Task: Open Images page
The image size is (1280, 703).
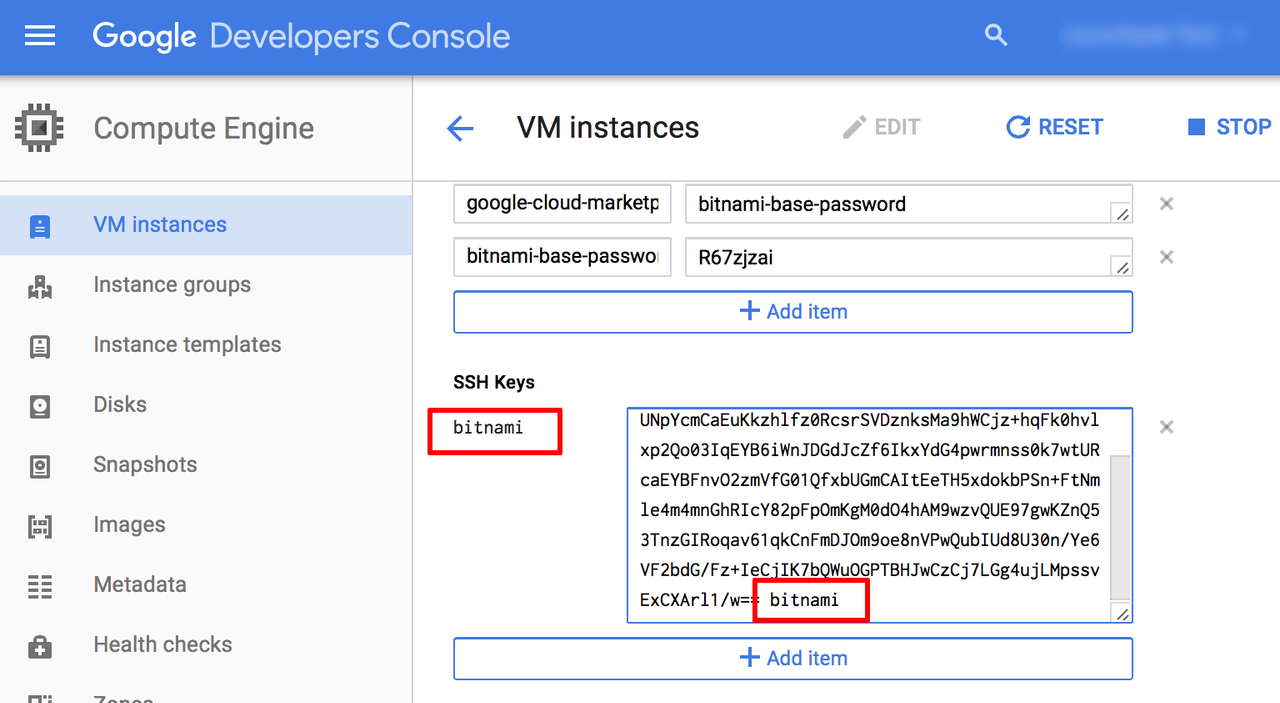Action: tap(206, 525)
